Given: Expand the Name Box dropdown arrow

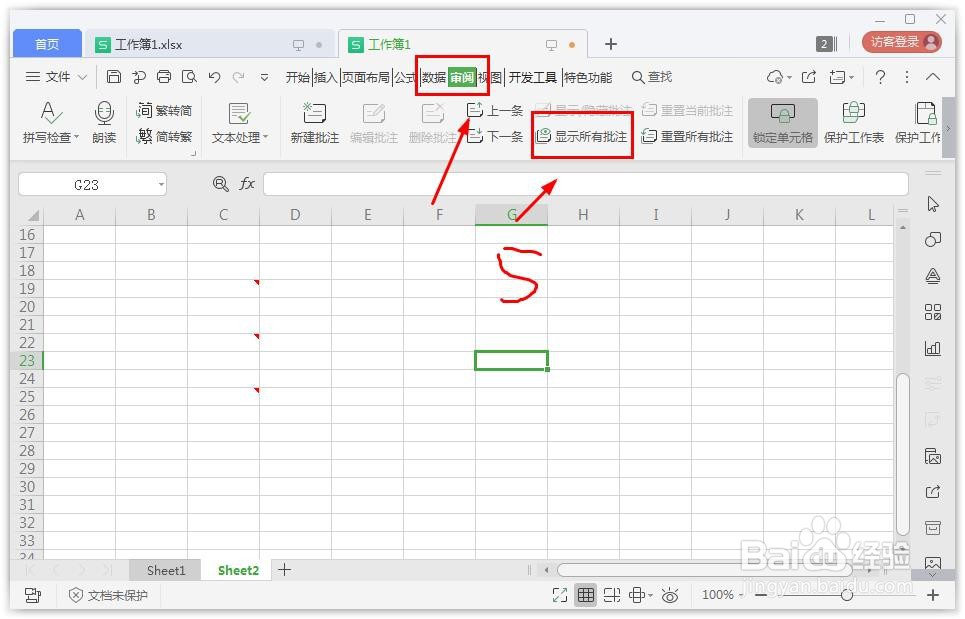Looking at the screenshot, I should (x=160, y=184).
